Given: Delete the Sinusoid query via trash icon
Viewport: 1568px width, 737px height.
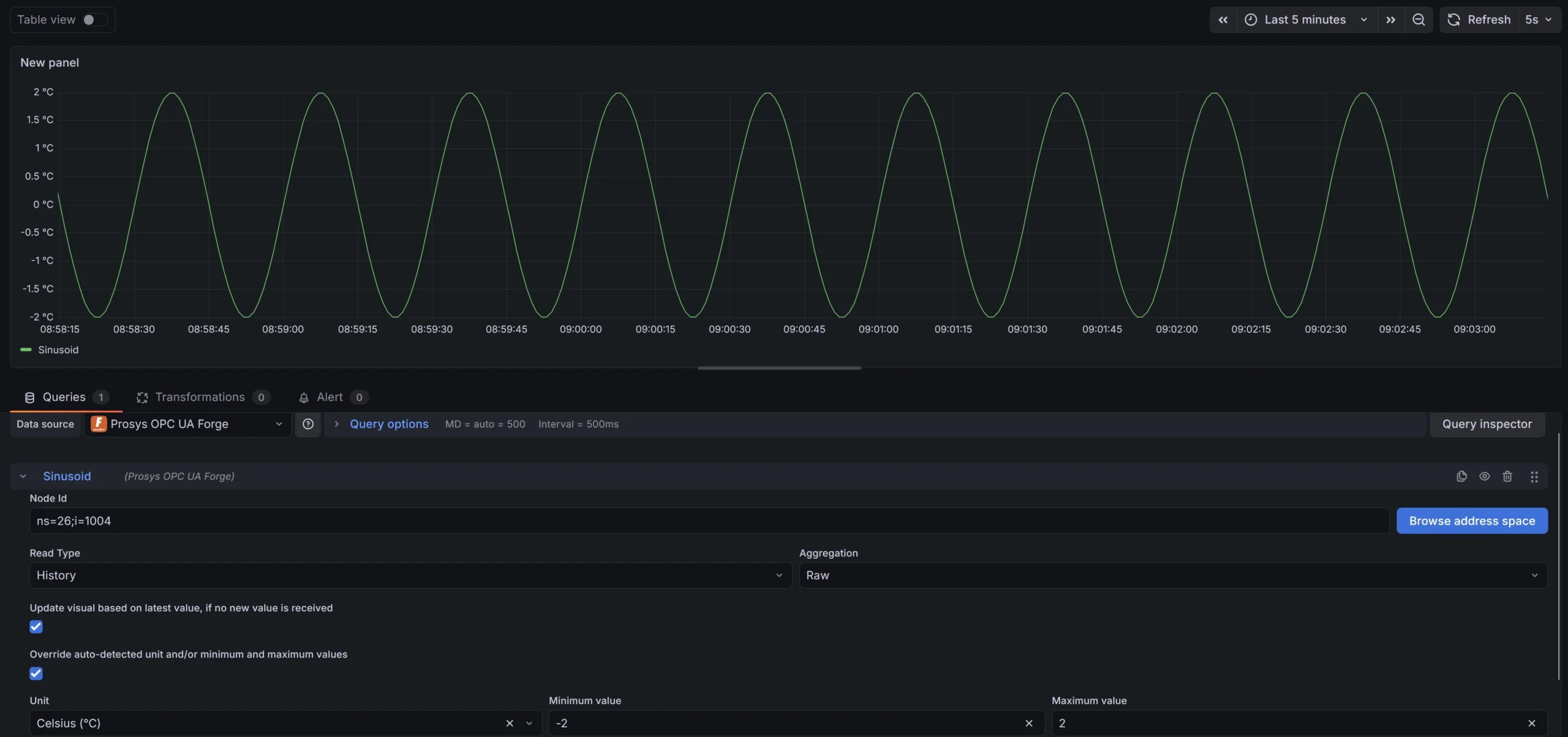Looking at the screenshot, I should pyautogui.click(x=1507, y=476).
